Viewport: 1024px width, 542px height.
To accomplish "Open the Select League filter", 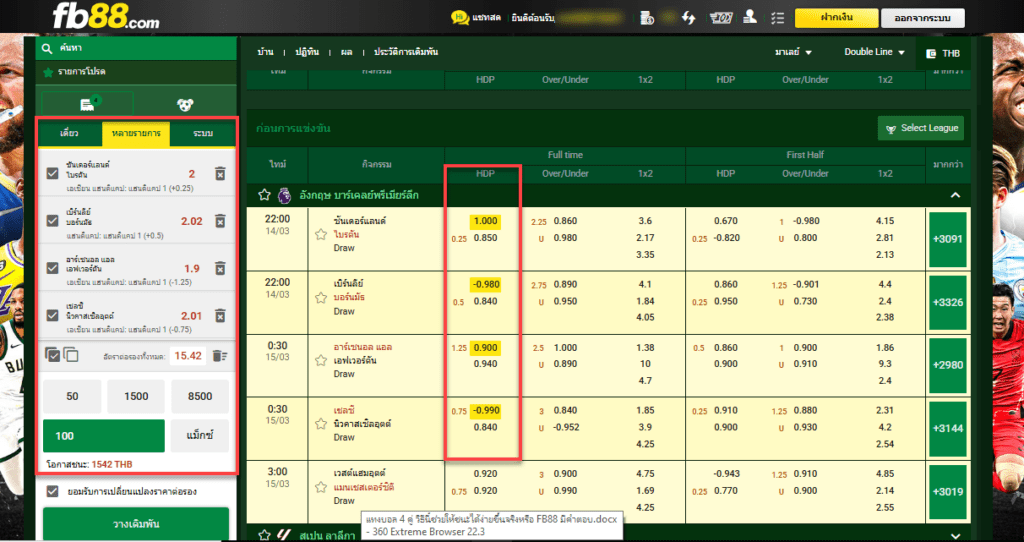I will coord(921,128).
